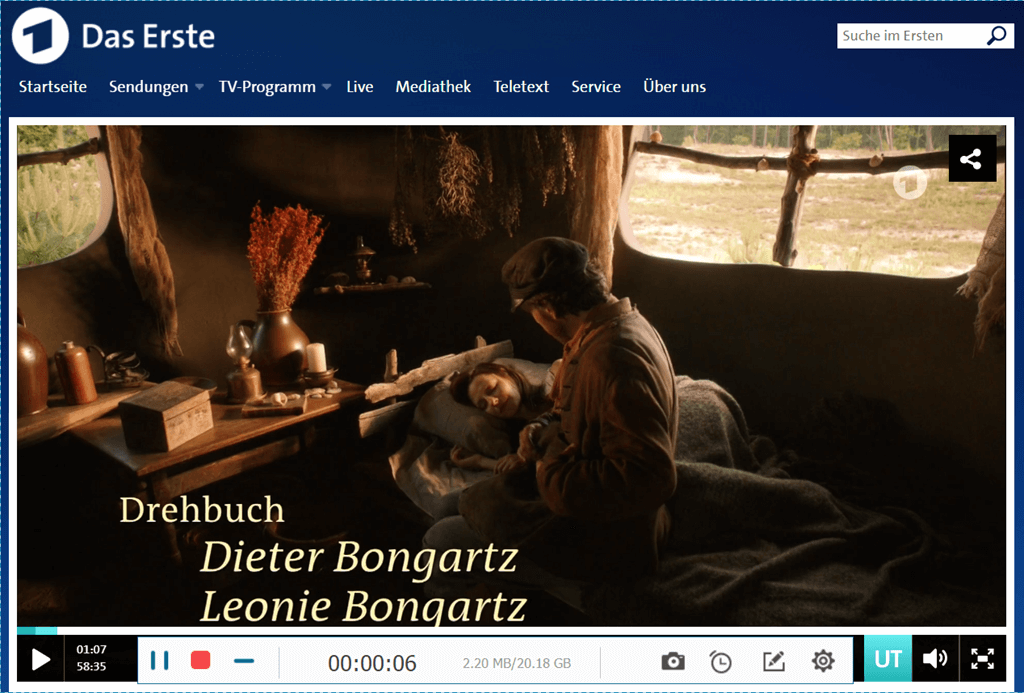Open the Über uns page
This screenshot has width=1024, height=693.
pyautogui.click(x=675, y=87)
